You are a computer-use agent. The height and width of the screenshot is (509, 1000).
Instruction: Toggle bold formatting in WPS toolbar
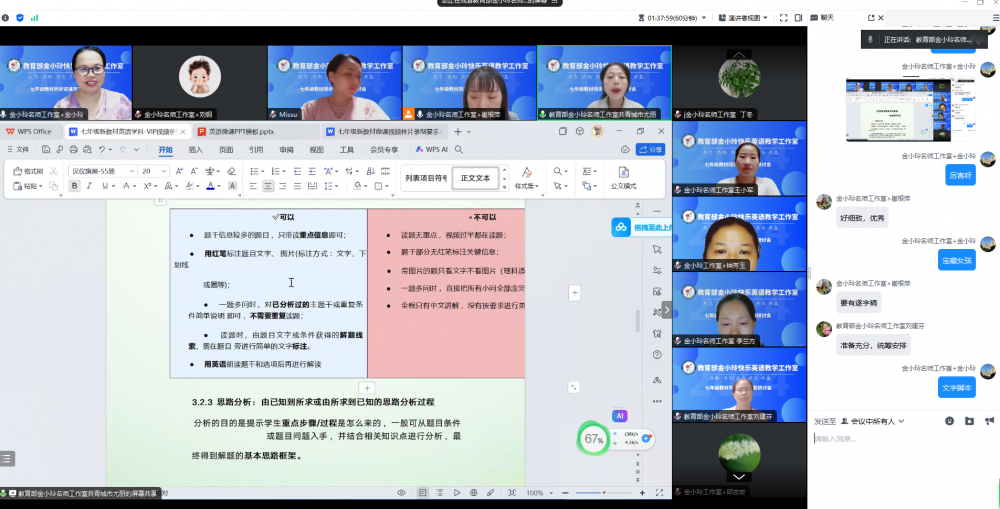click(75, 186)
